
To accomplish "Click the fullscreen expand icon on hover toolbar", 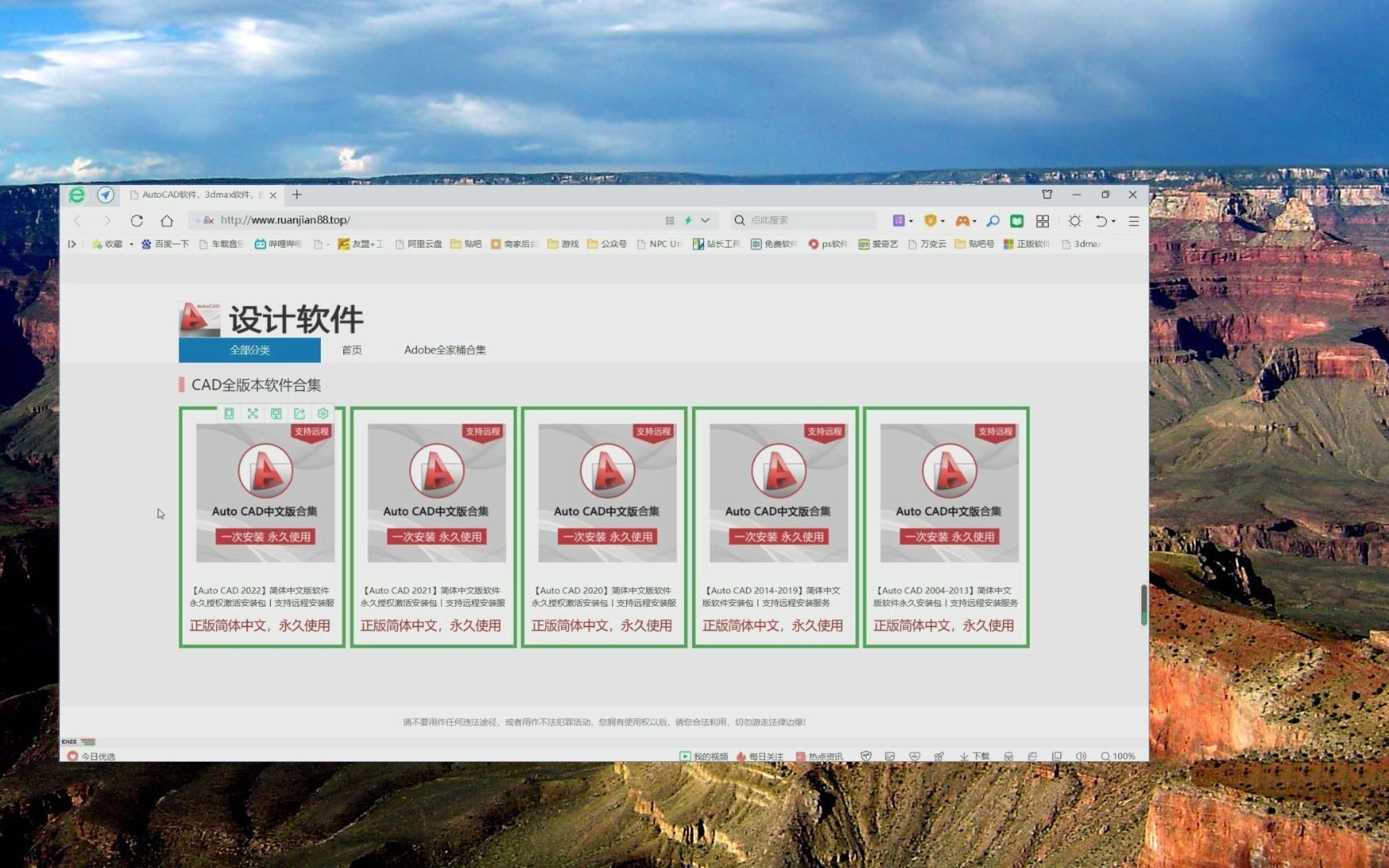I will pyautogui.click(x=252, y=413).
